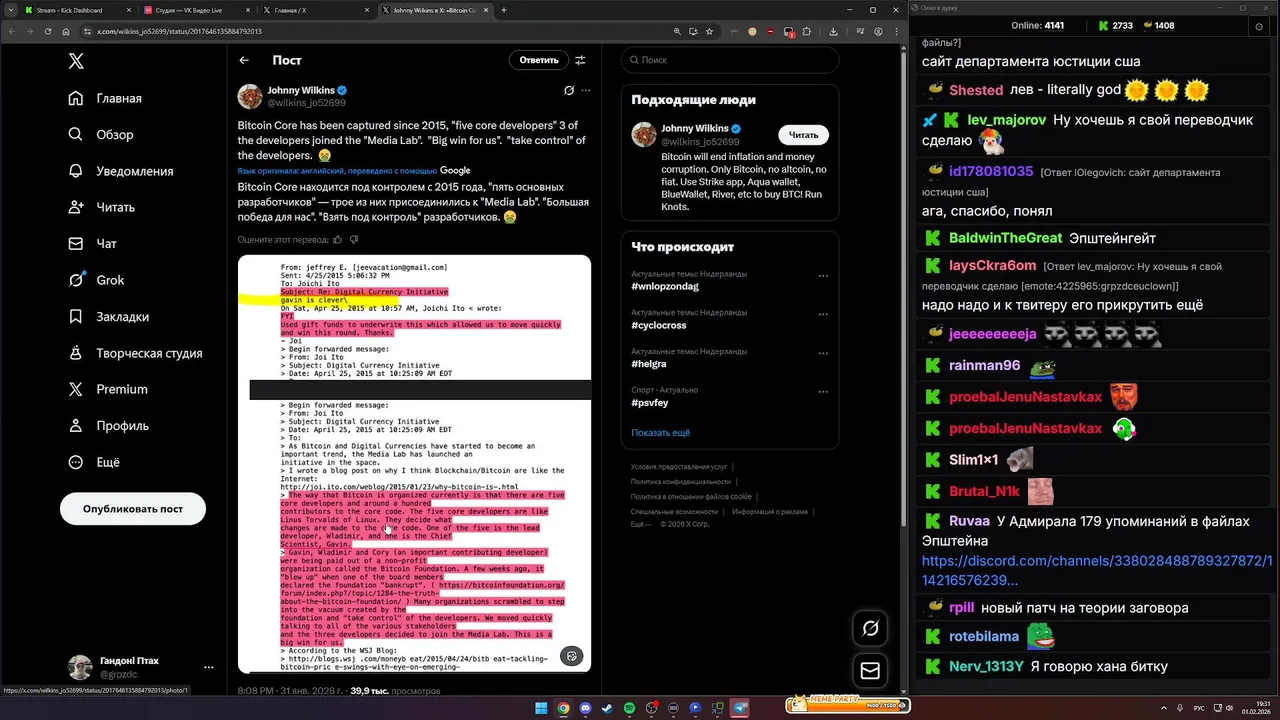Open Политика конфиденциальности footer link
The height and width of the screenshot is (720, 1280).
point(681,482)
